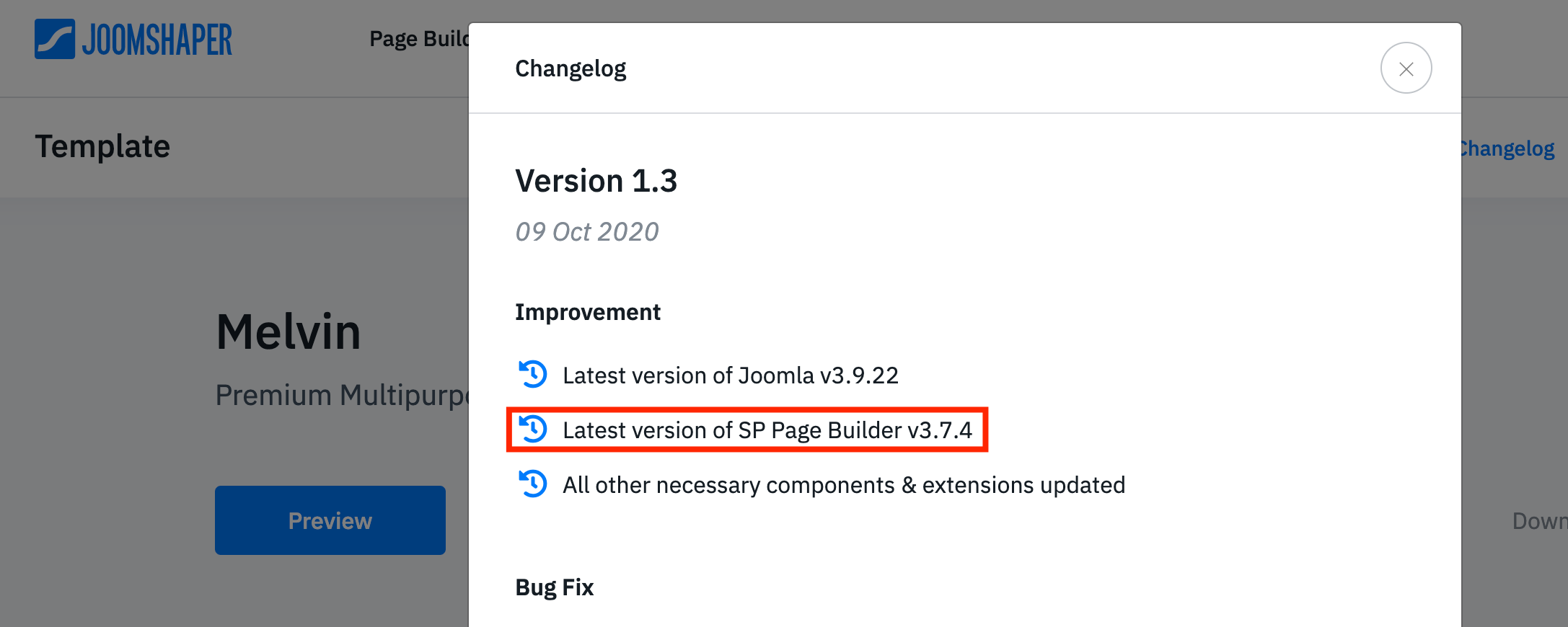1568x627 pixels.
Task: Open the Page Builder navigation menu item
Action: point(418,39)
